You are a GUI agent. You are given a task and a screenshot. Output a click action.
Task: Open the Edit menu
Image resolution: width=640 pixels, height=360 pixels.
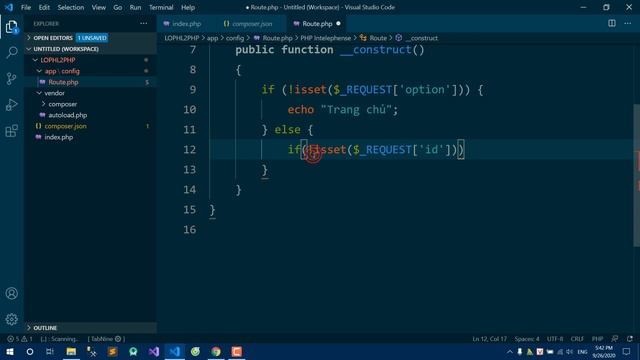point(44,7)
